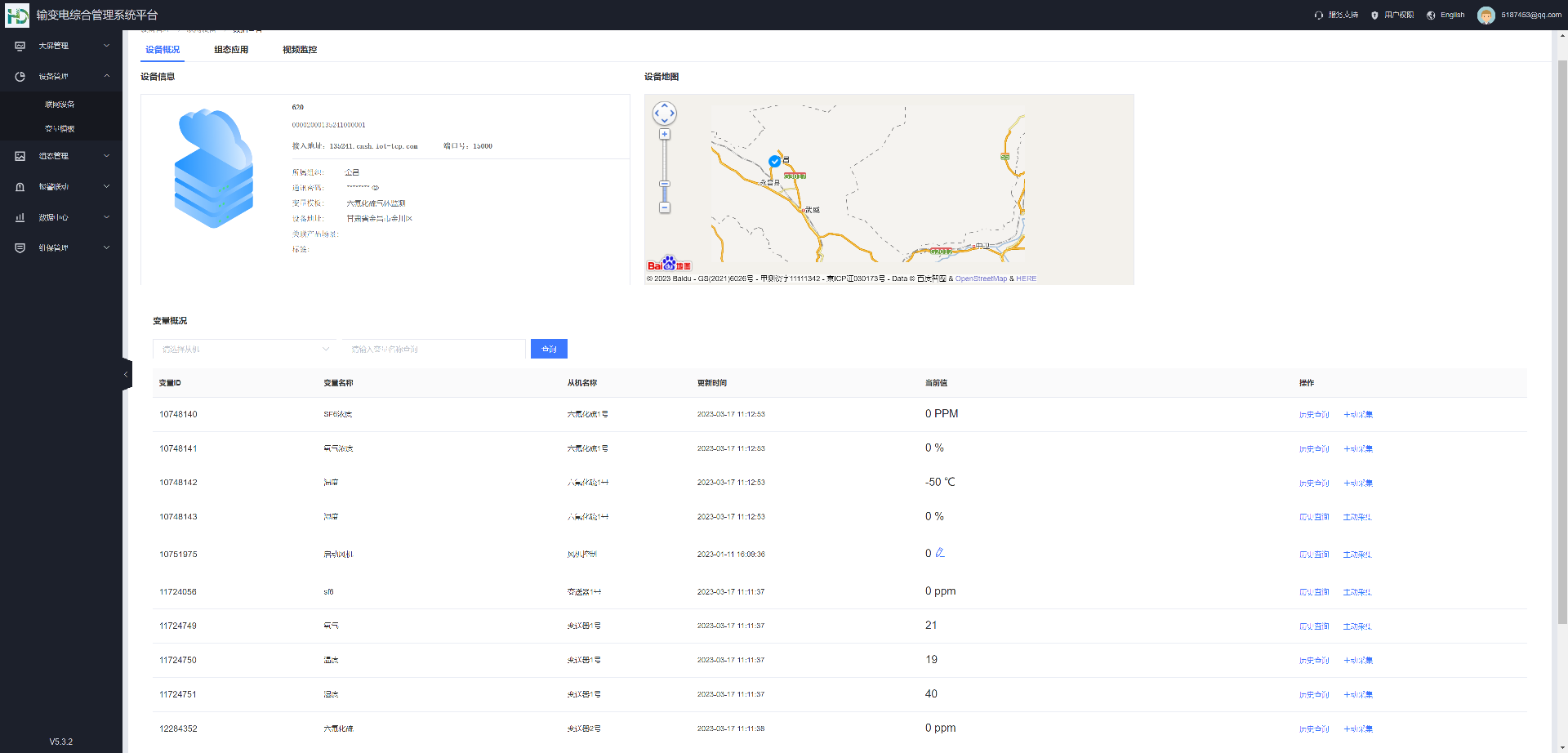
Task: Expand the 组态管理 sidebar menu
Action: pyautogui.click(x=61, y=156)
